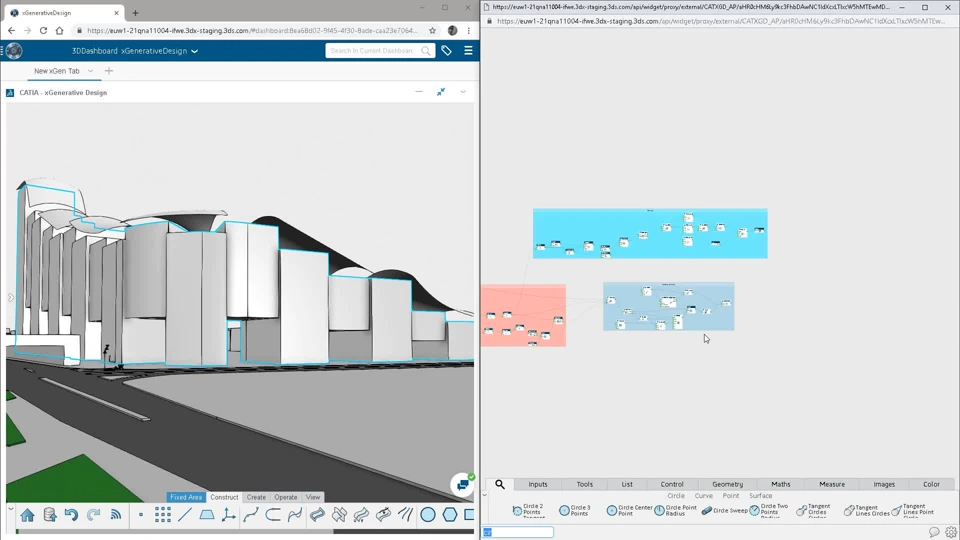Pick the Tangent Lines Point Circle node
Viewport: 960px width, 540px height.
click(x=913, y=510)
